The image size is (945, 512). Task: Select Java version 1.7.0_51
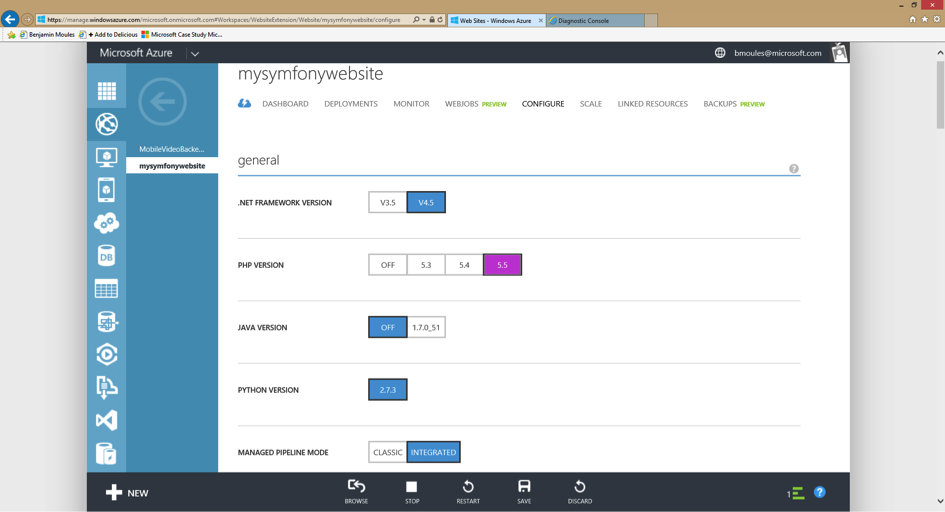click(x=426, y=327)
